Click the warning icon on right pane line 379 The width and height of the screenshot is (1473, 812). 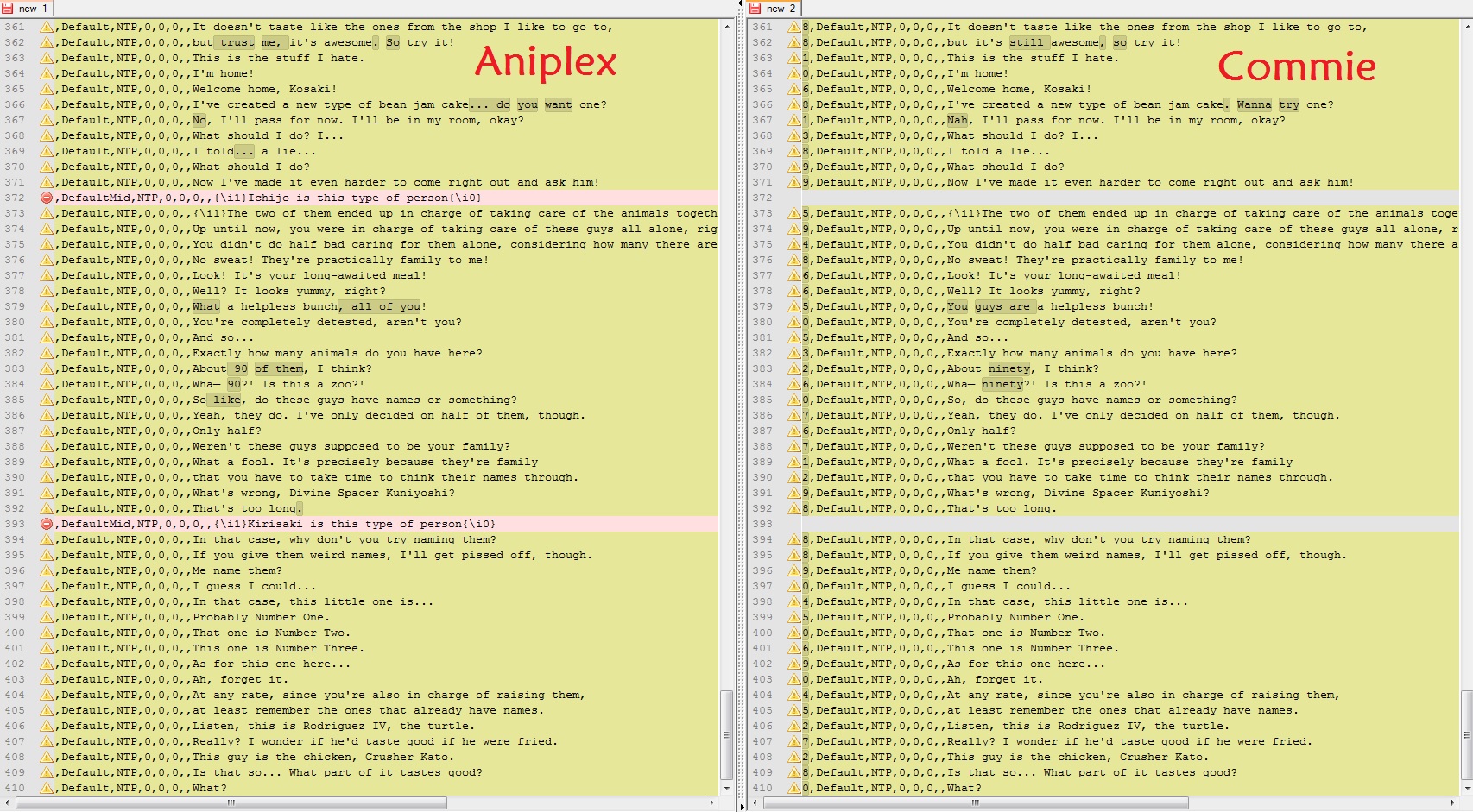pyautogui.click(x=793, y=306)
